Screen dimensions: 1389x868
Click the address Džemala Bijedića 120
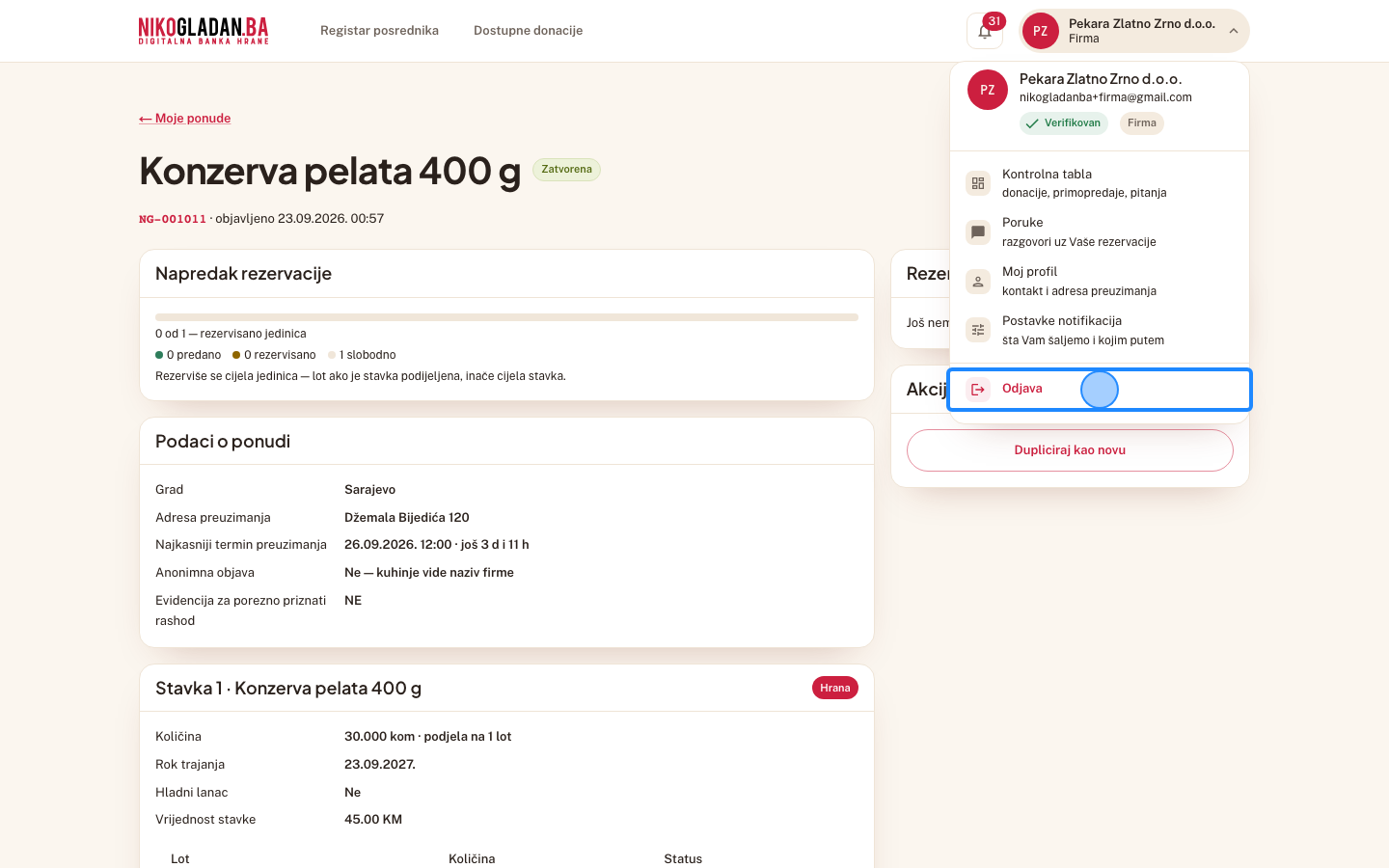407,518
